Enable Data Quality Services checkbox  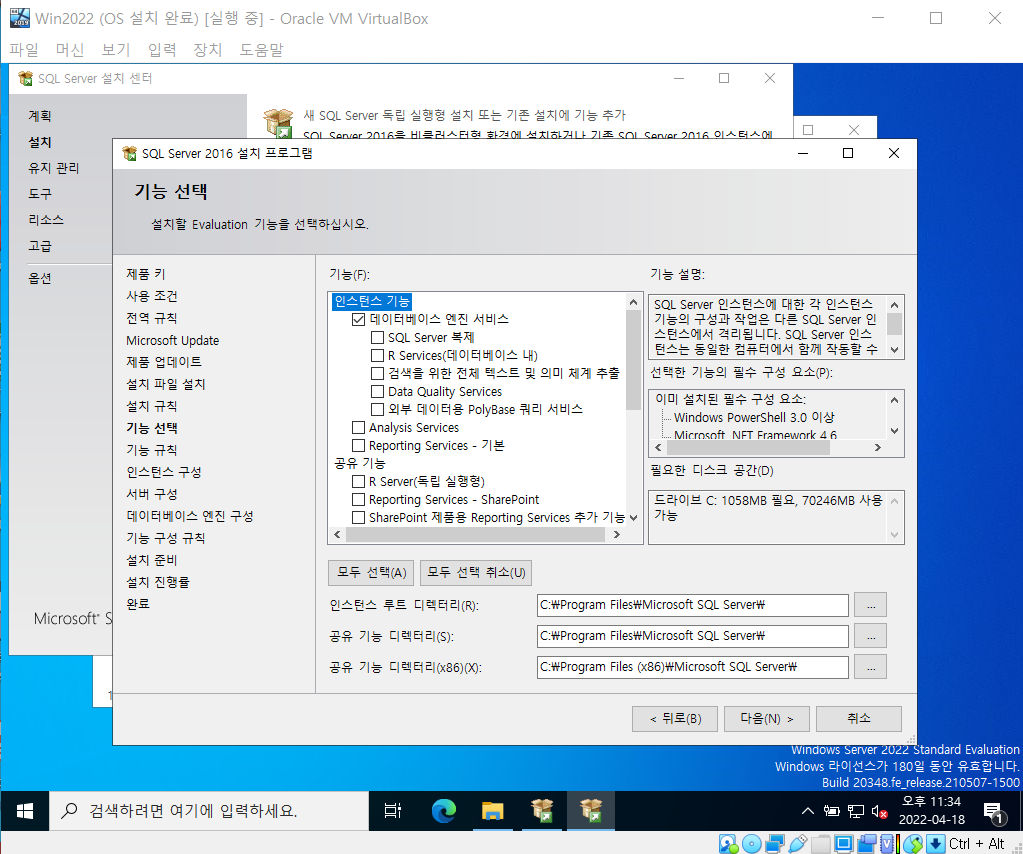tap(377, 391)
